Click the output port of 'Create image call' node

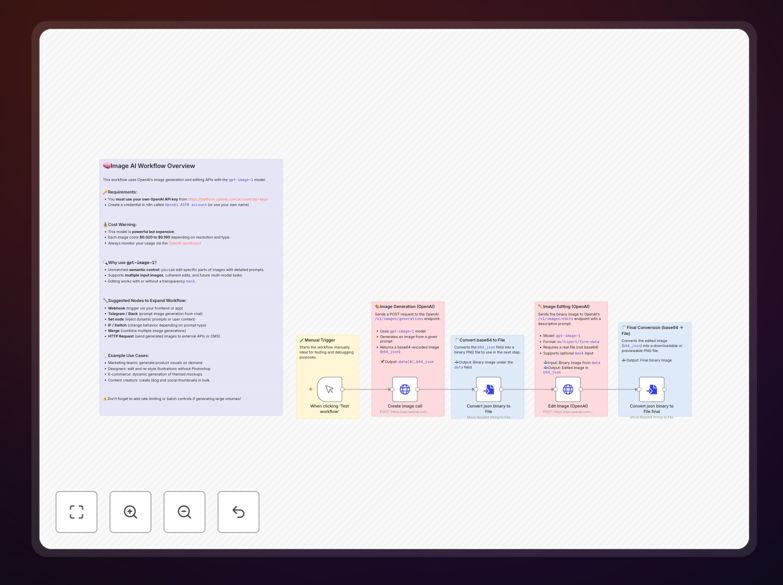click(418, 389)
